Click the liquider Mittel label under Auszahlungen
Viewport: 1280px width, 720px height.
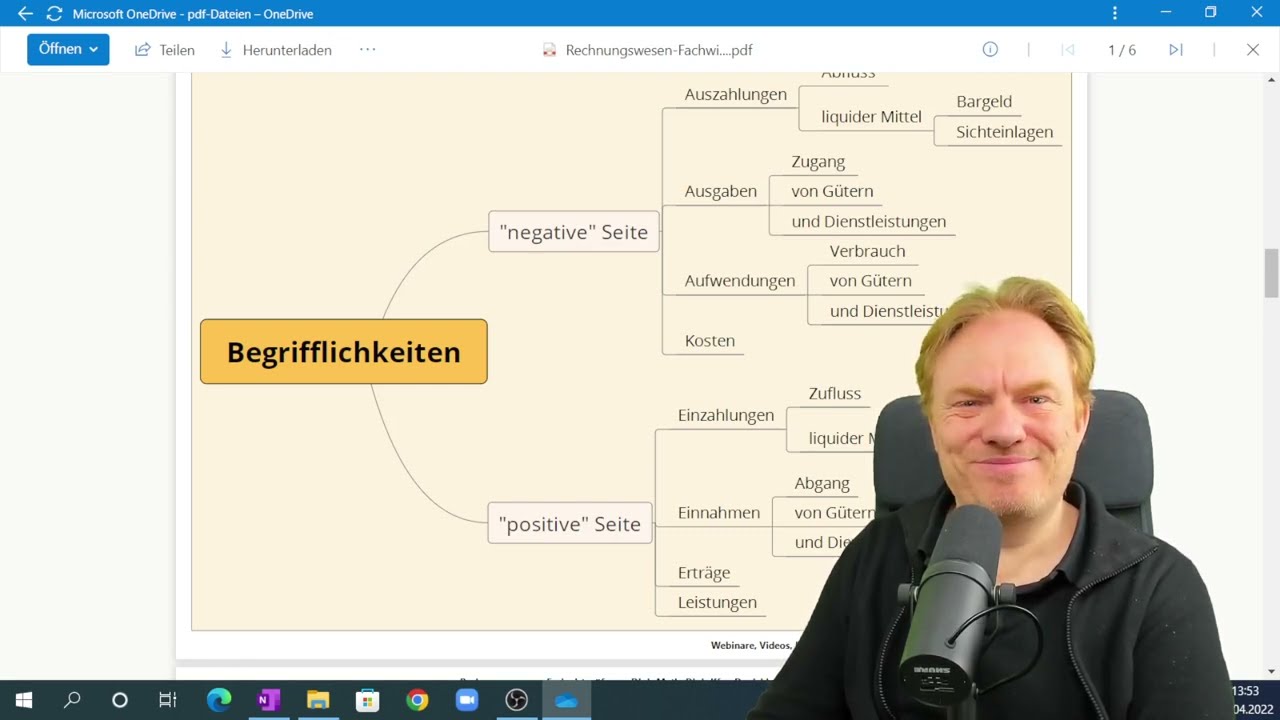871,117
